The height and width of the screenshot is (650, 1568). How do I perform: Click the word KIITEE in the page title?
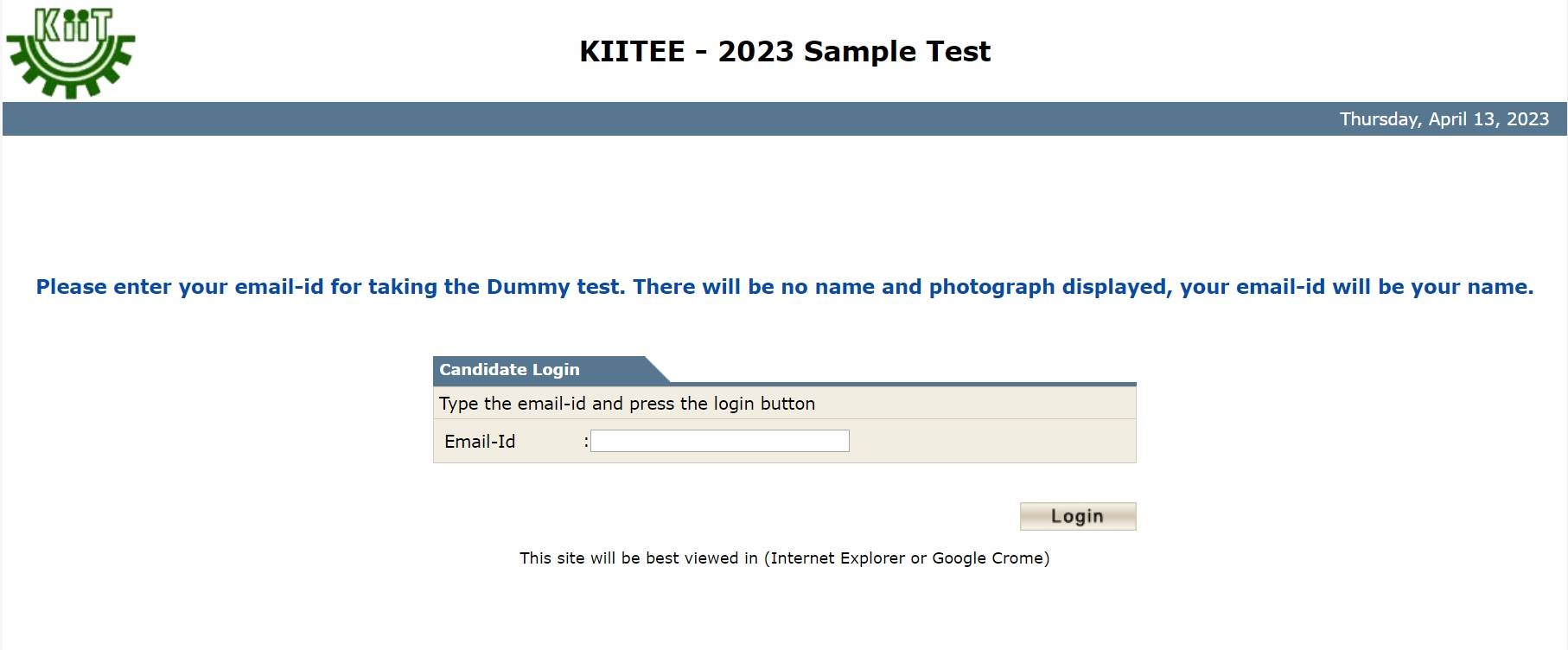[632, 52]
